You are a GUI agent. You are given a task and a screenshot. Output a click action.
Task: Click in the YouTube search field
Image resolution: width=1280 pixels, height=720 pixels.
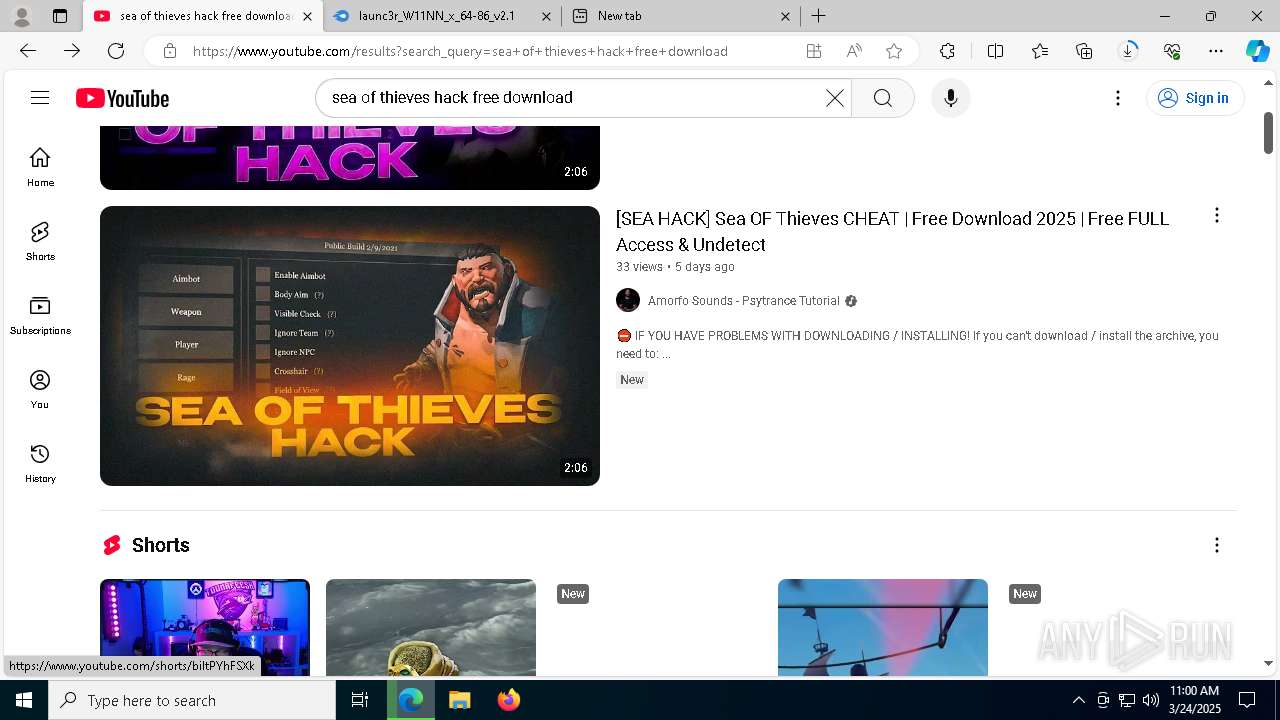[572, 97]
